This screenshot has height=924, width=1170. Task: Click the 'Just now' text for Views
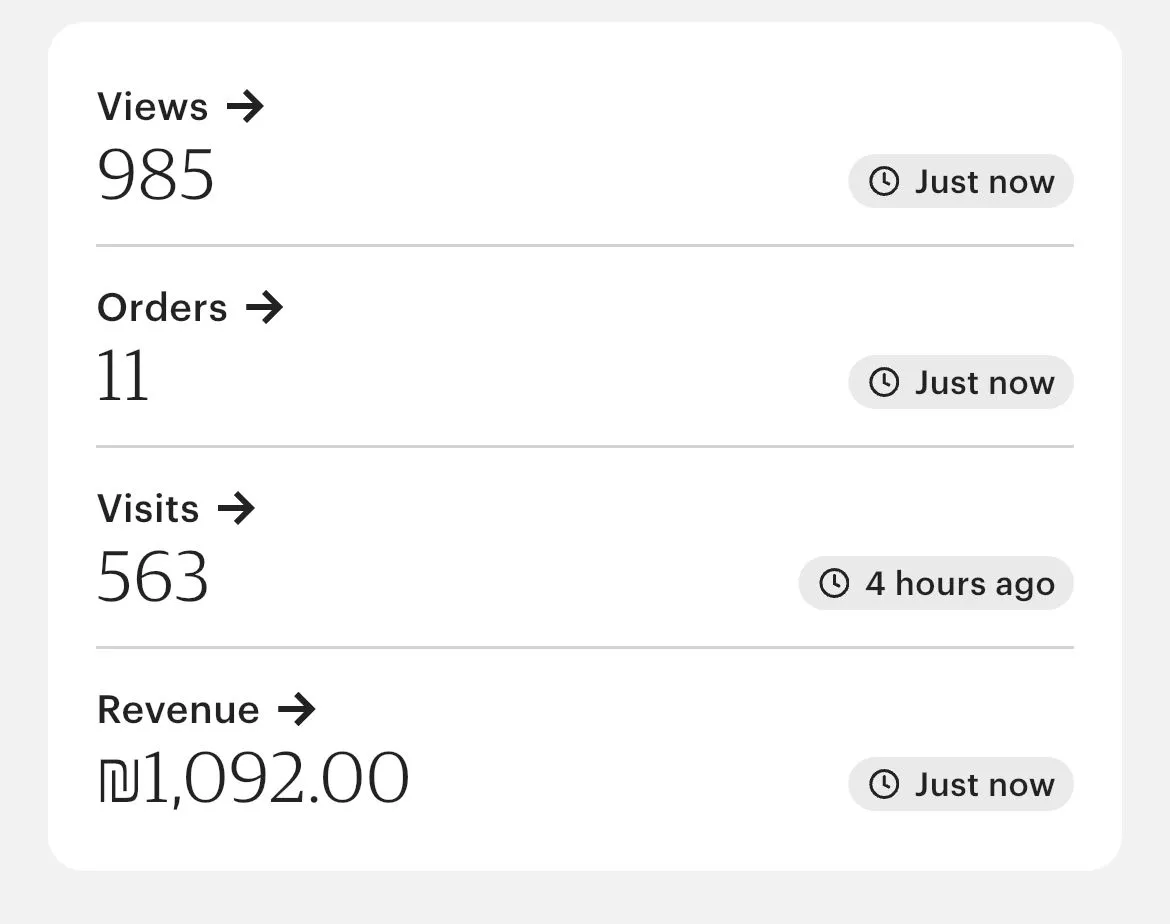point(984,181)
